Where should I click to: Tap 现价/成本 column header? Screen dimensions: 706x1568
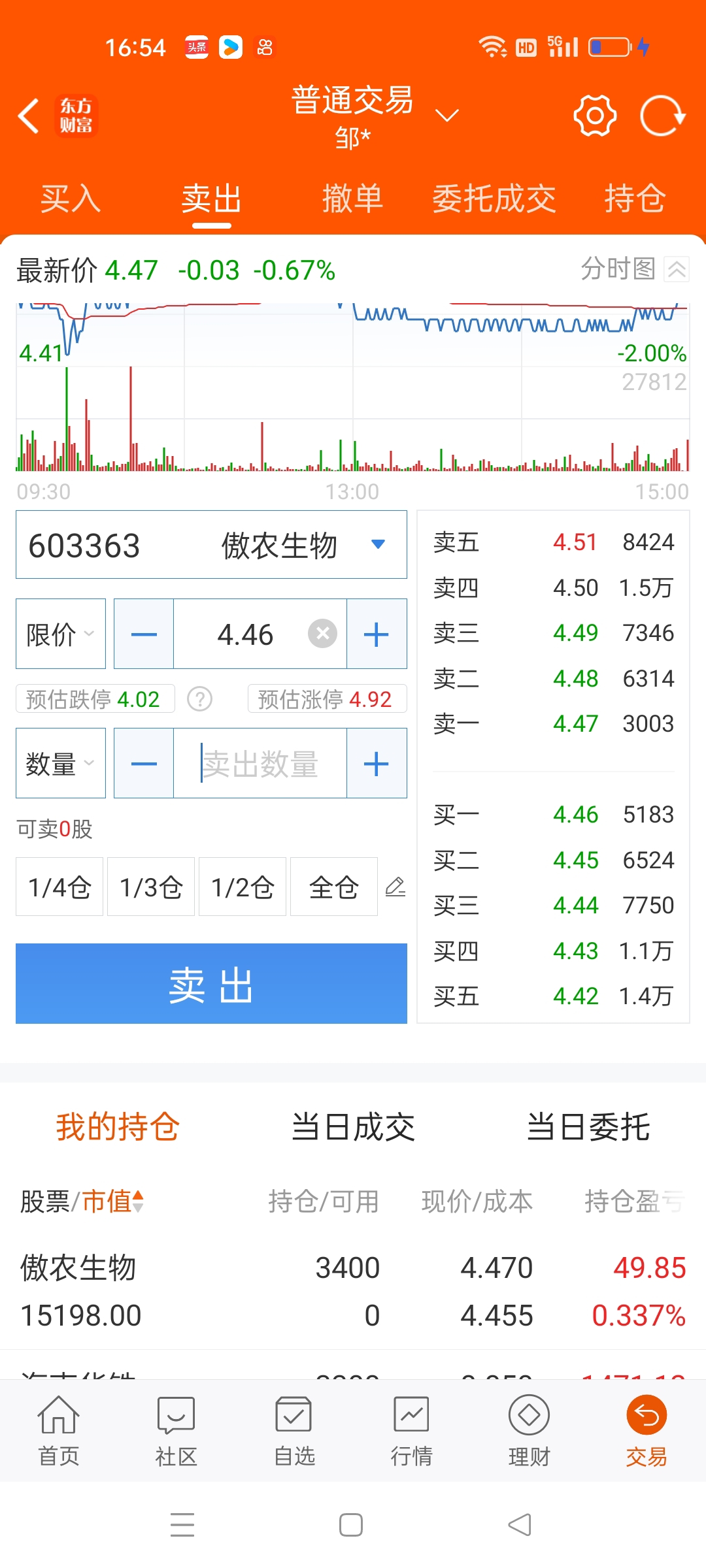coord(477,1201)
